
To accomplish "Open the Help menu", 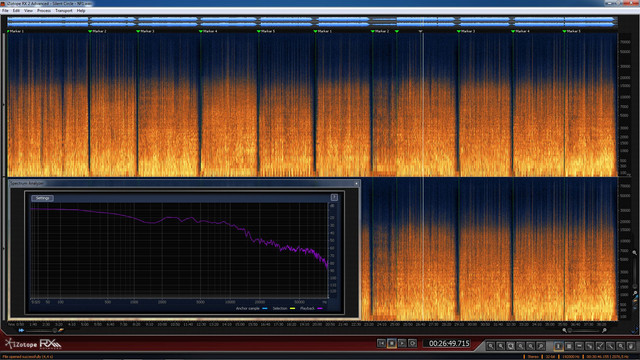I will (x=81, y=11).
